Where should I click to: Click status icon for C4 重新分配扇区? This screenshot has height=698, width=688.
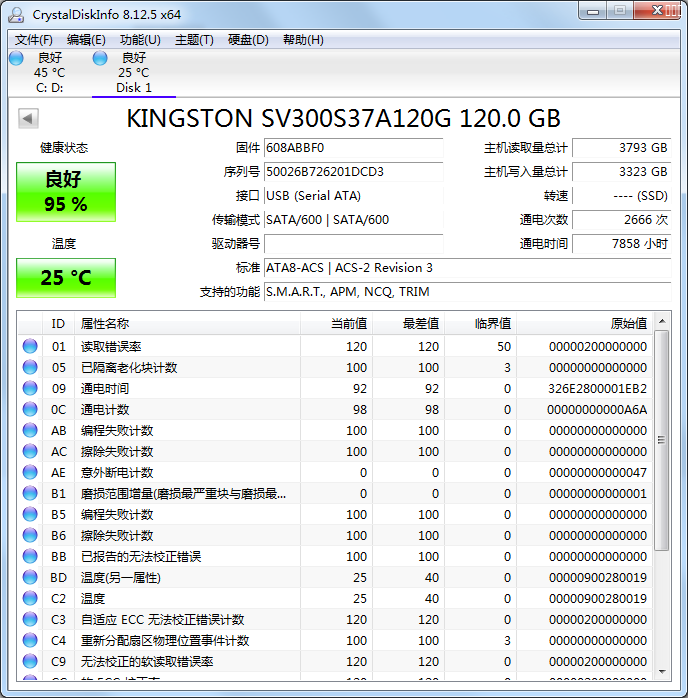pos(30,640)
